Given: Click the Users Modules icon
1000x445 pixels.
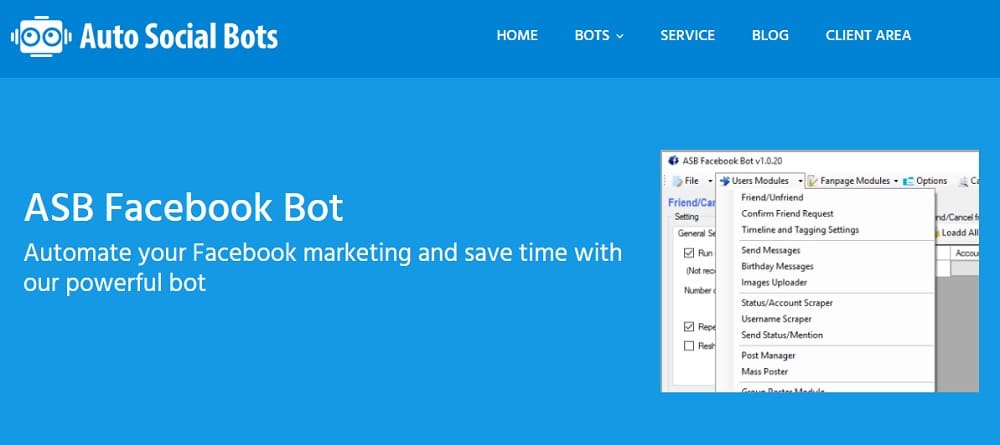Looking at the screenshot, I should 724,181.
